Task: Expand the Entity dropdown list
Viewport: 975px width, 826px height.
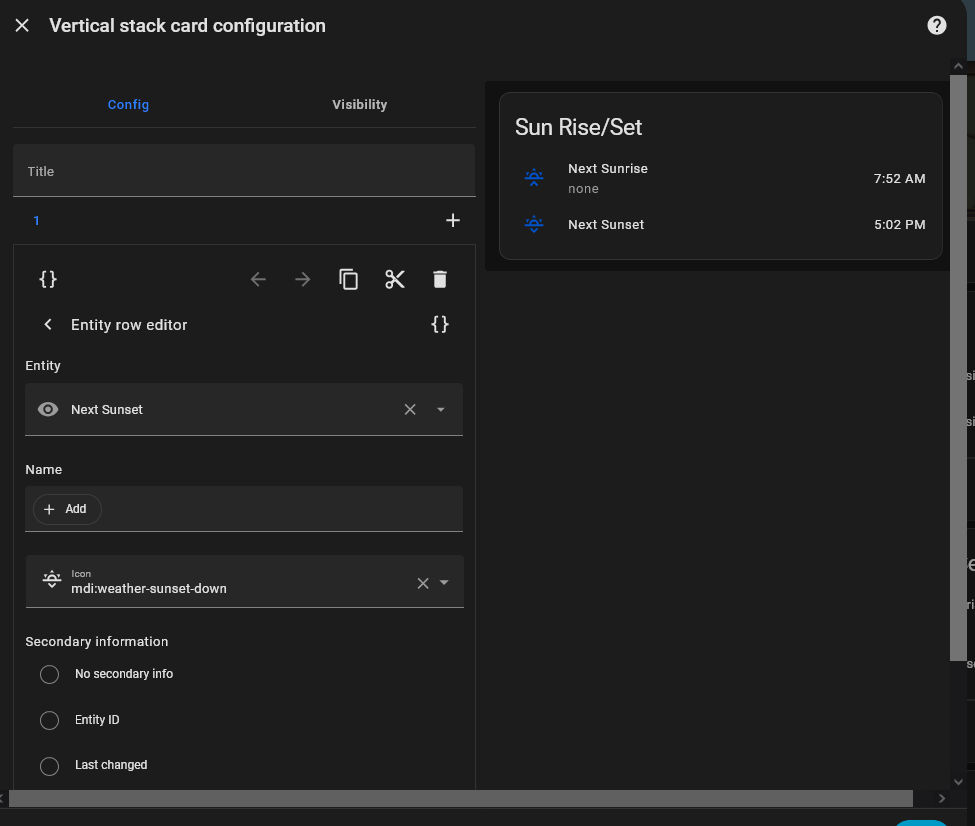Action: (441, 409)
